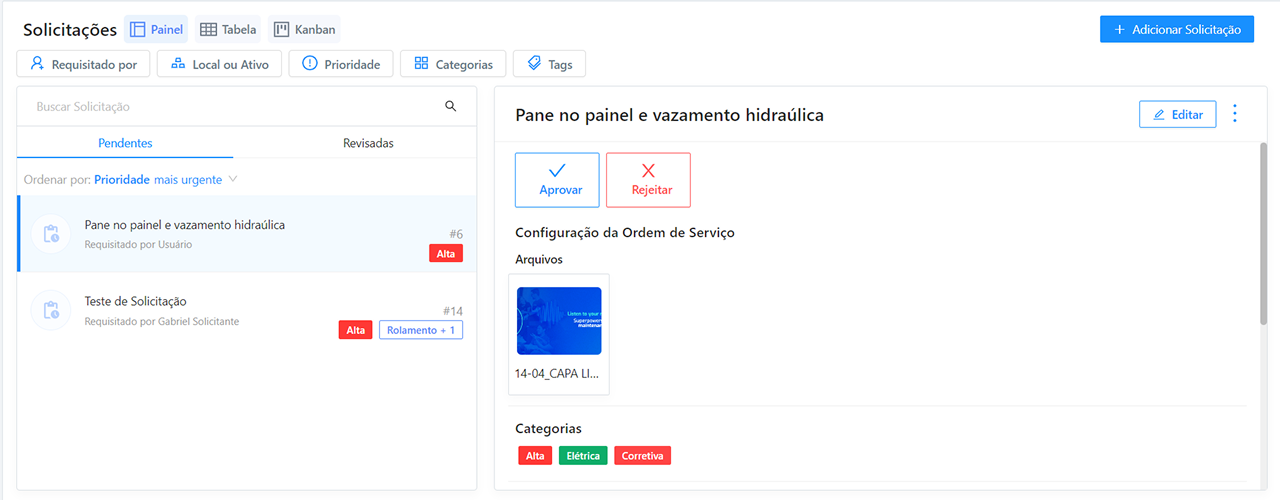Click the person icon in Requisitado por
This screenshot has height=500, width=1280.
point(37,63)
